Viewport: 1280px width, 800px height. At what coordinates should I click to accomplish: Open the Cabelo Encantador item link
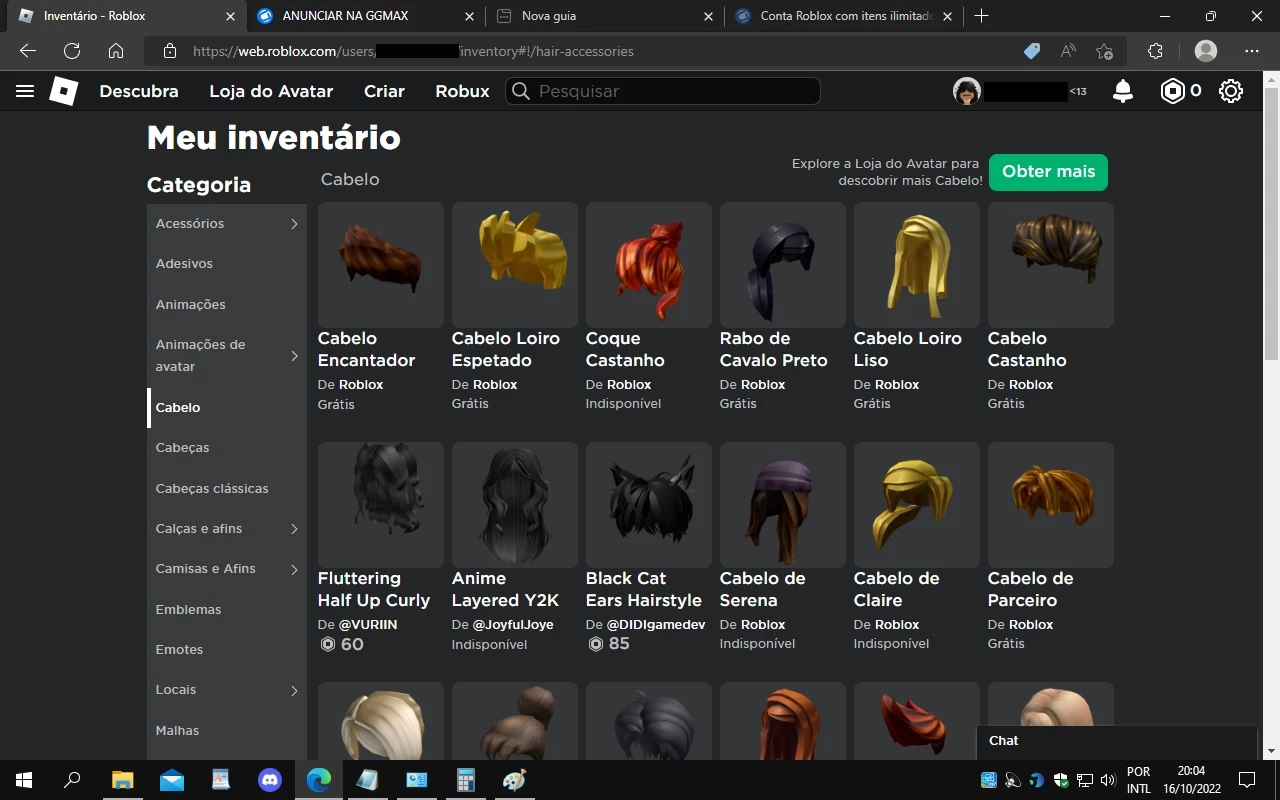366,349
